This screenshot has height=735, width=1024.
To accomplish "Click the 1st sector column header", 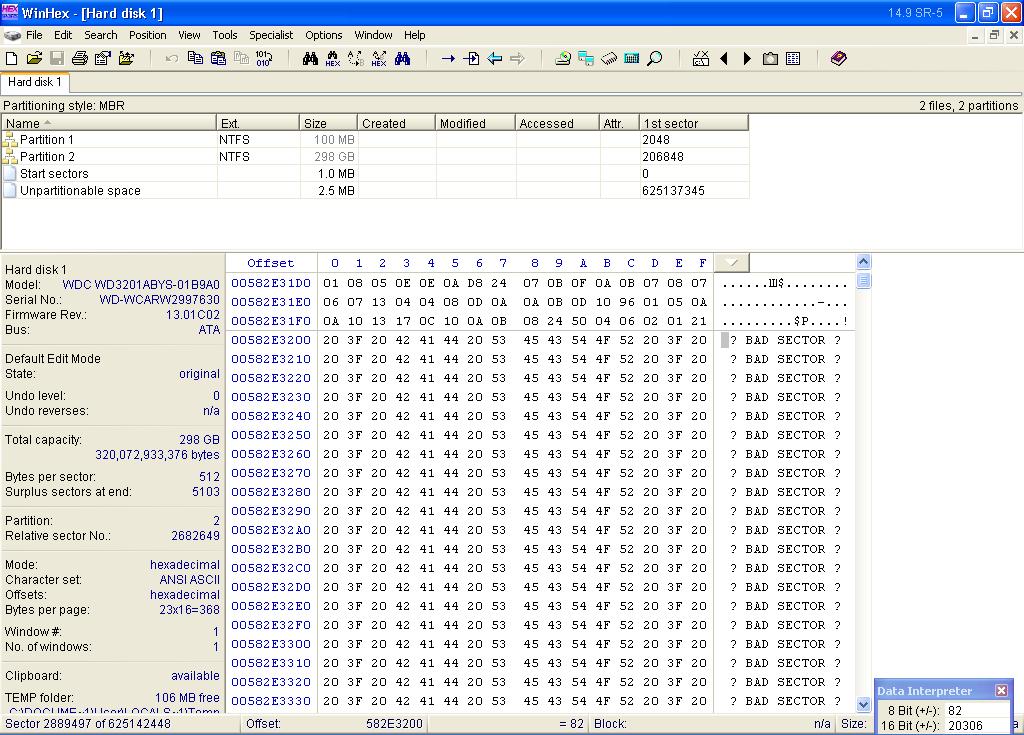I will pos(694,123).
